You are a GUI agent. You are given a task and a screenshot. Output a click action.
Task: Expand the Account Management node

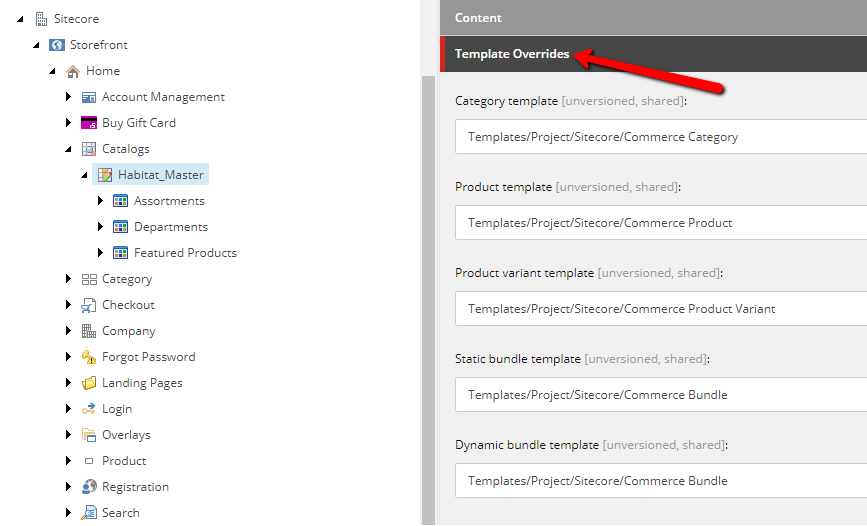[68, 96]
